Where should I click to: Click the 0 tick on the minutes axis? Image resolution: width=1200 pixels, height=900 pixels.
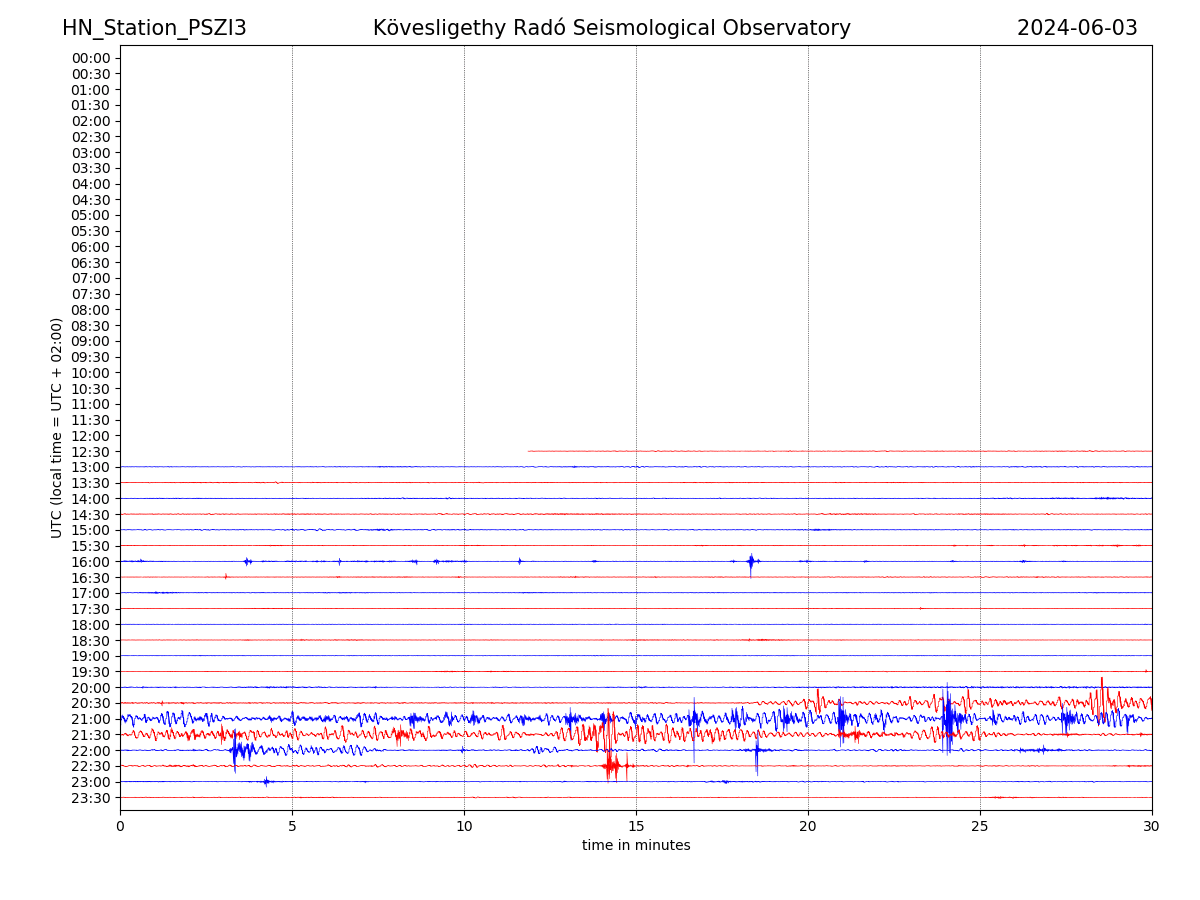pyautogui.click(x=120, y=826)
